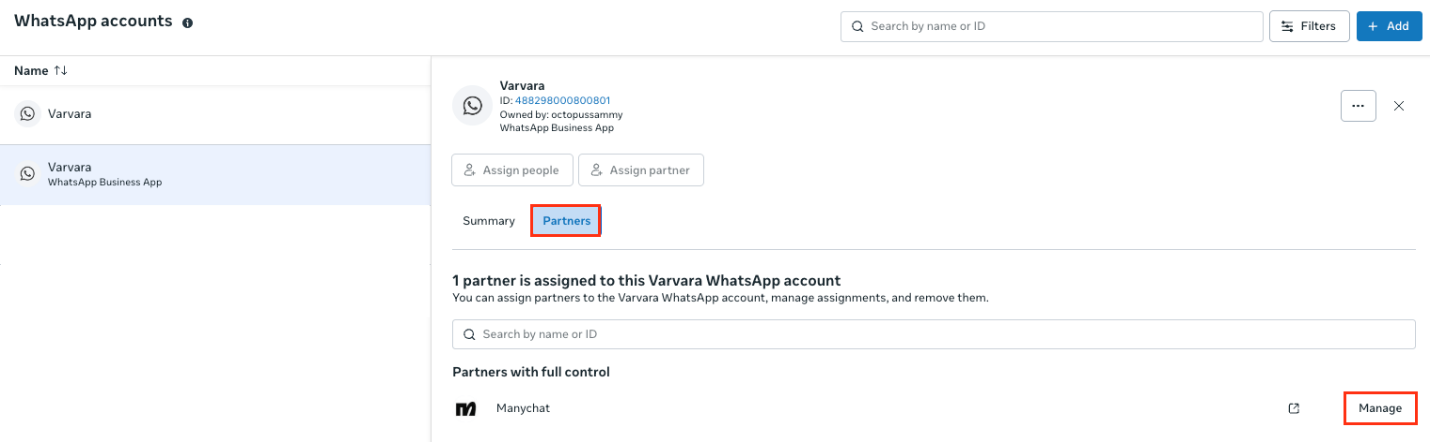Close the Varvara details panel
This screenshot has width=1430, height=442.
click(x=1399, y=106)
